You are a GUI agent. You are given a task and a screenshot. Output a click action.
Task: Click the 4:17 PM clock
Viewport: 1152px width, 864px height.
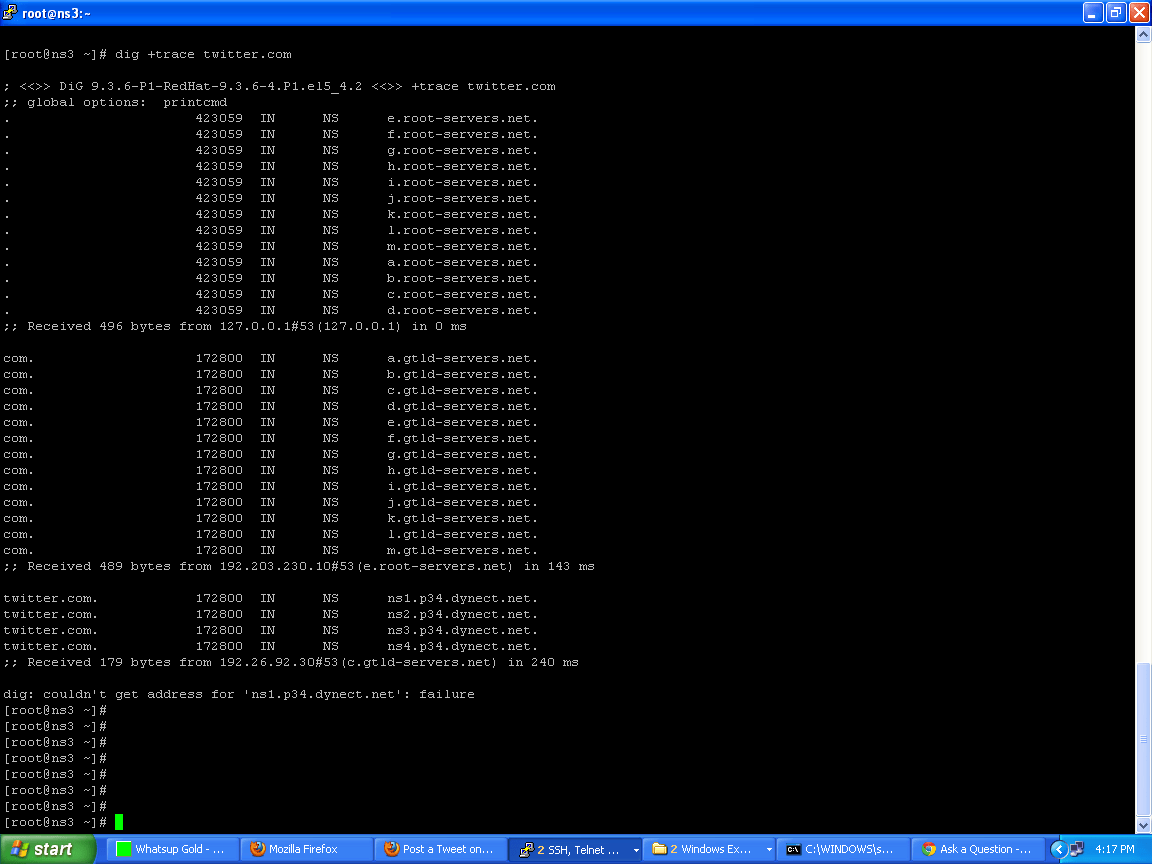(1115, 849)
